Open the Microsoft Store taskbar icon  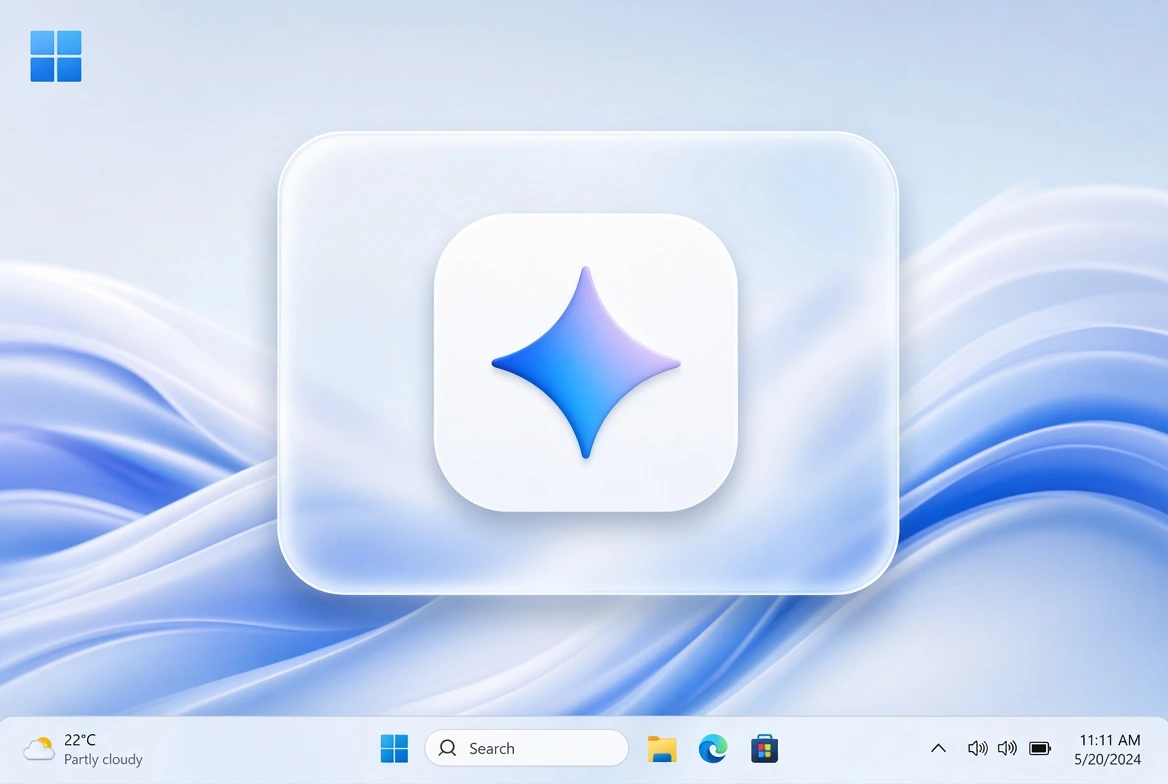pyautogui.click(x=764, y=748)
